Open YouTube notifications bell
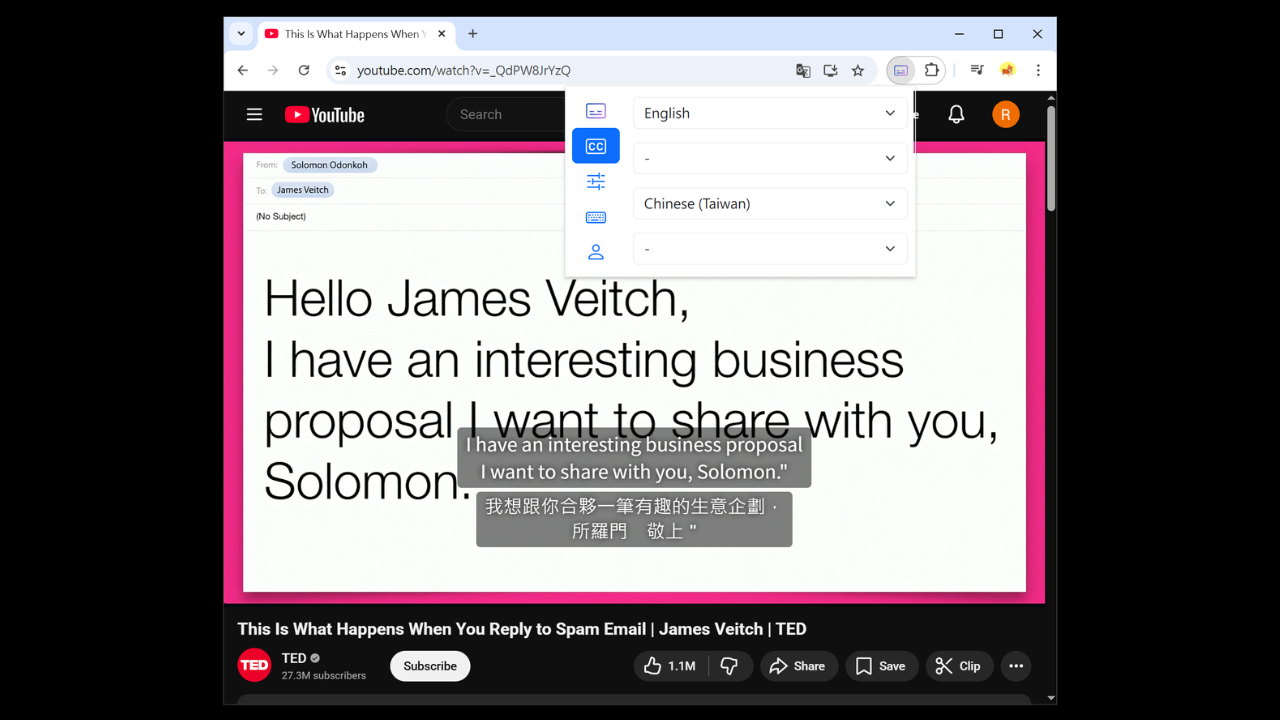Screen dimensions: 1280x720 click(x=956, y=115)
